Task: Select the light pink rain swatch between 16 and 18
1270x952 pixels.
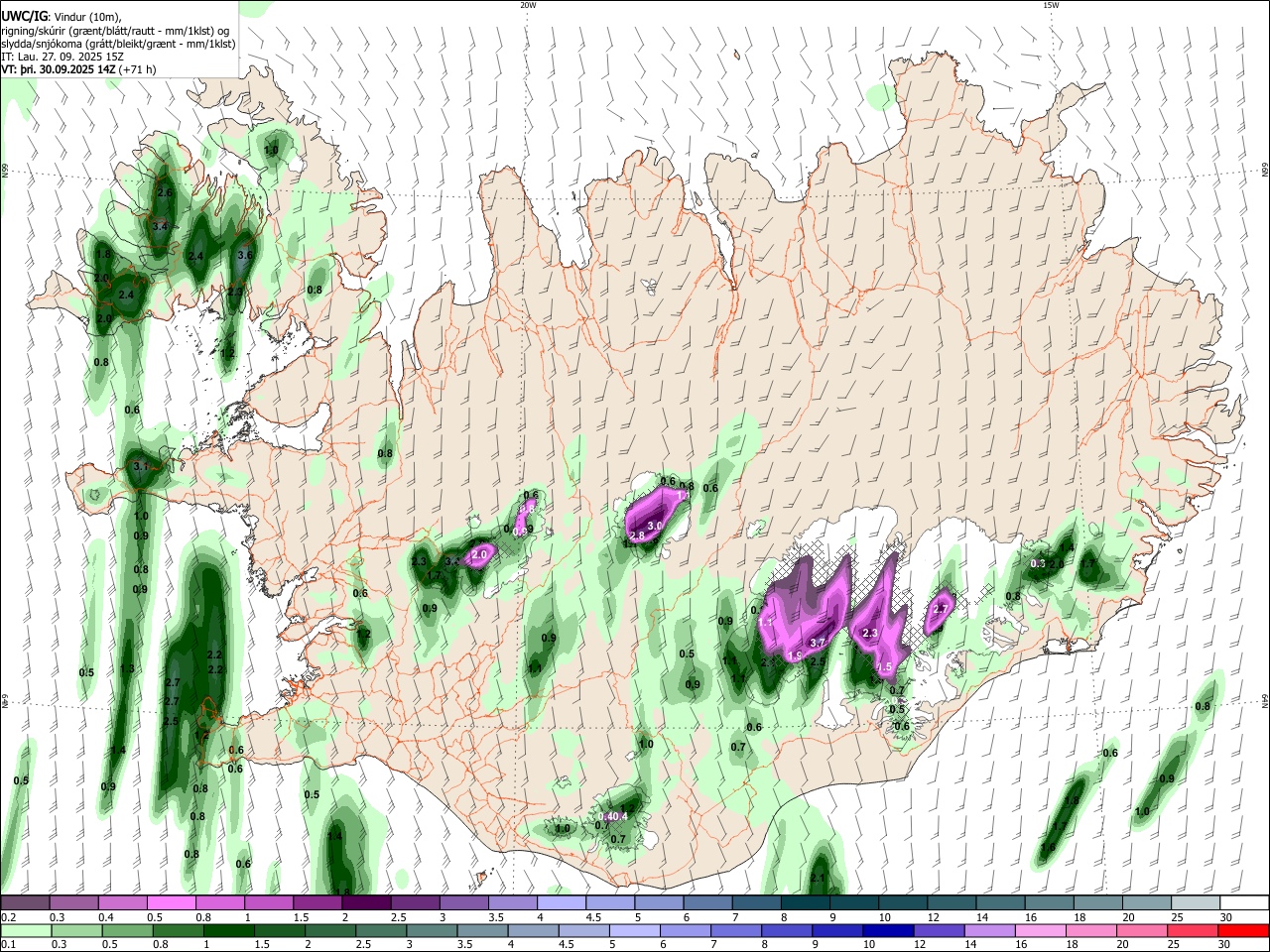Action: point(1039,931)
